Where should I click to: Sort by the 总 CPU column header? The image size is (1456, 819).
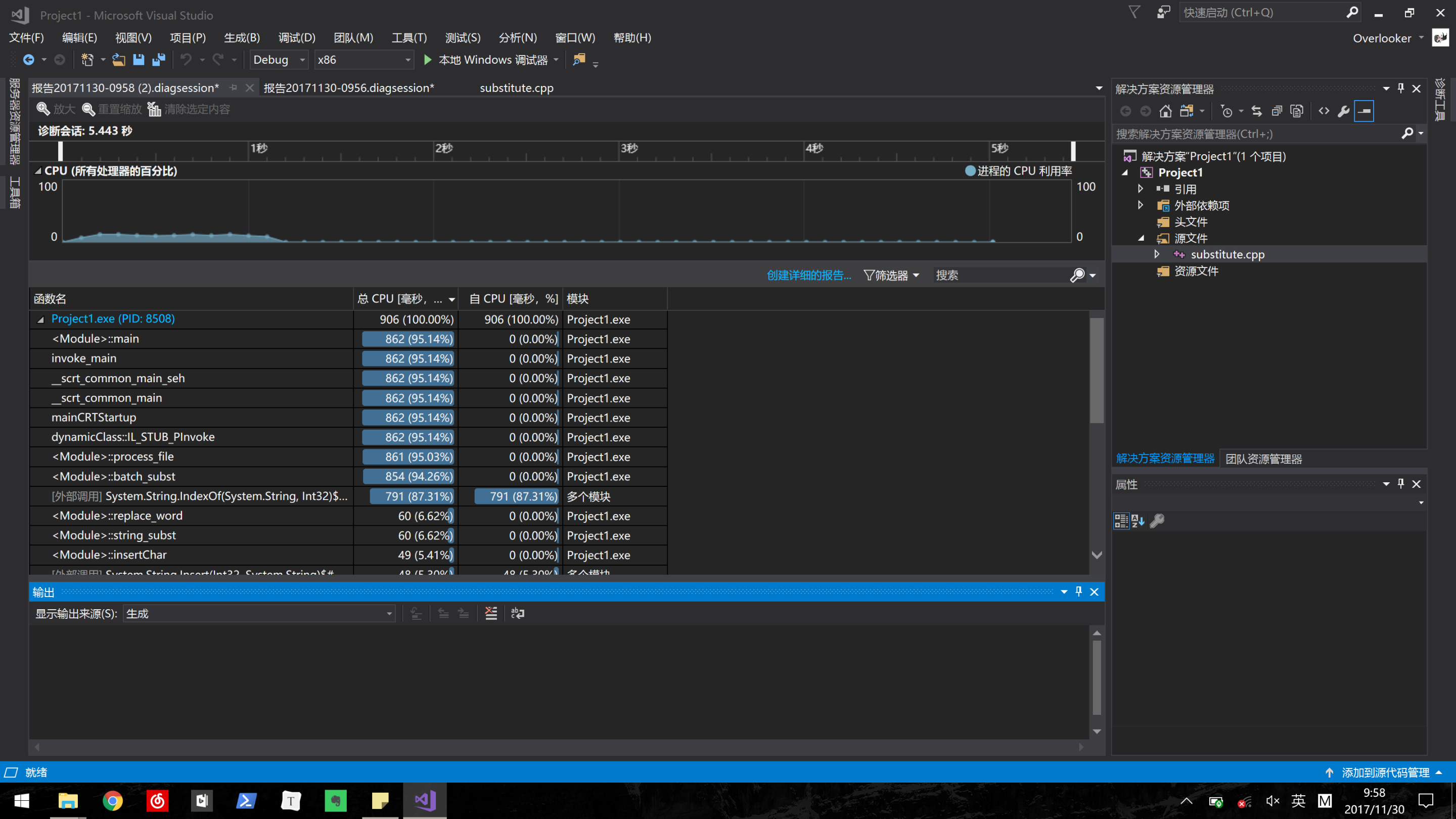pos(406,298)
